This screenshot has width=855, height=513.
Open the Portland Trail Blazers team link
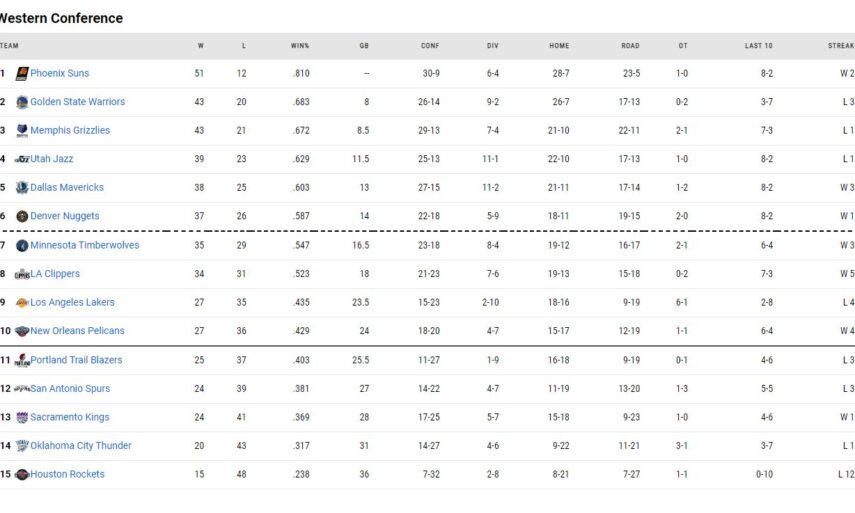pyautogui.click(x=76, y=360)
